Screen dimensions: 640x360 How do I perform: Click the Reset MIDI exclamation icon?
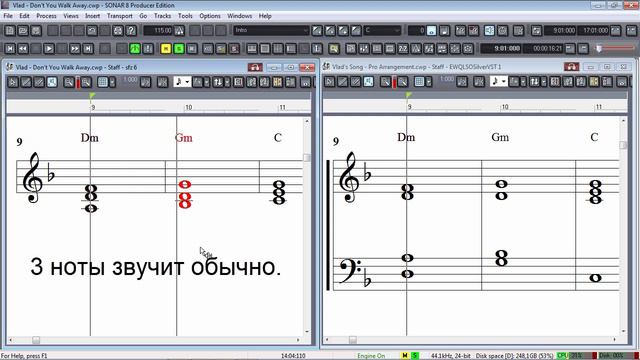pyautogui.click(x=148, y=49)
